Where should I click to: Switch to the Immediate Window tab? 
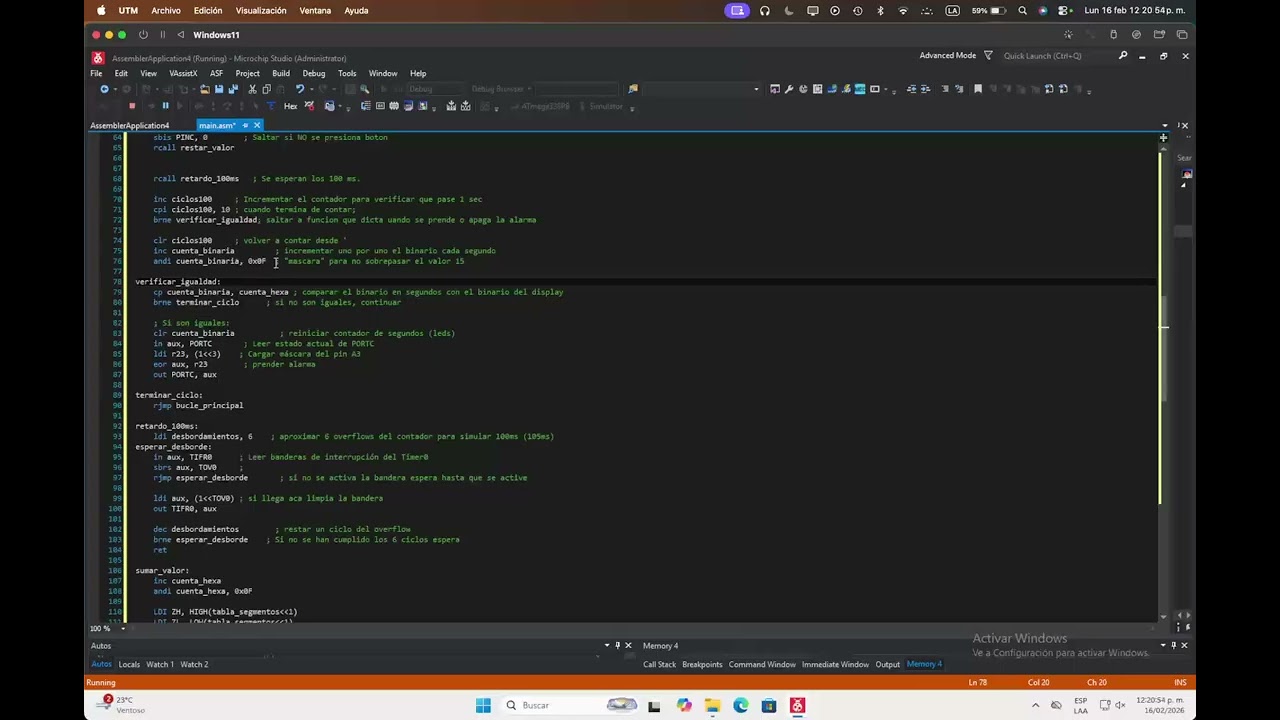pyautogui.click(x=835, y=664)
